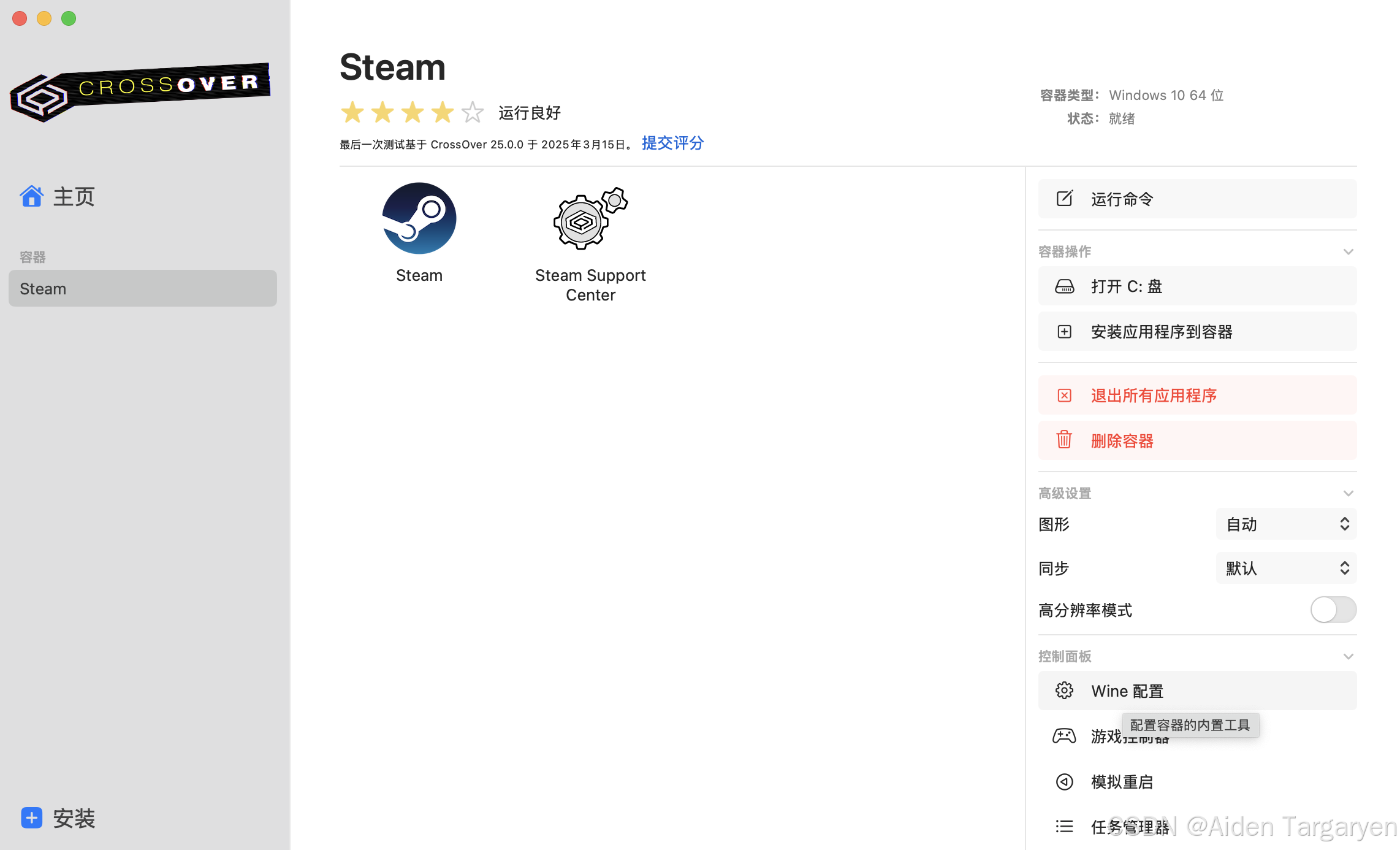The width and height of the screenshot is (1400, 850).
Task: Launch the Steam application icon
Action: click(x=419, y=218)
